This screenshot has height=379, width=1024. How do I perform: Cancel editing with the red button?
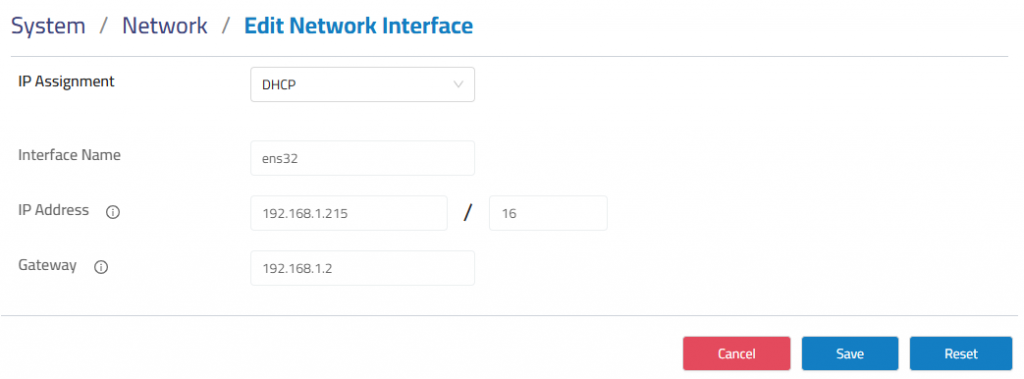[737, 354]
